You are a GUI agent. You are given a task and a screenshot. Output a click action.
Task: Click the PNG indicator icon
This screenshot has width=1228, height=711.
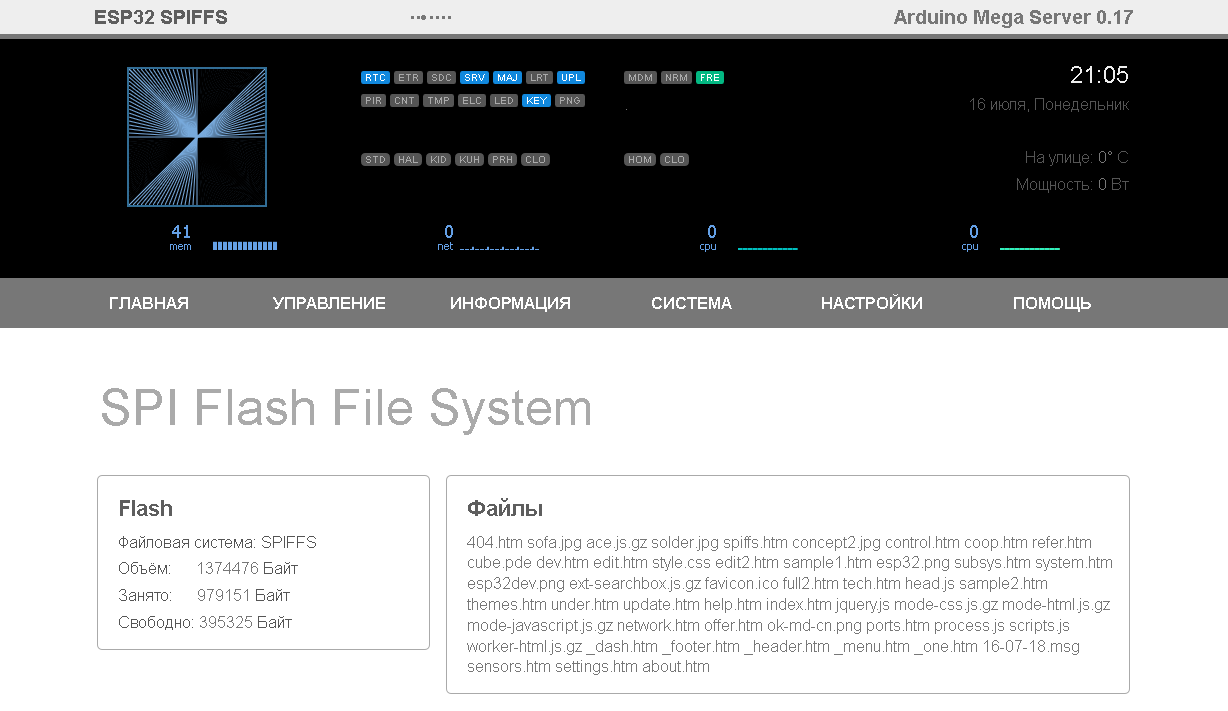[x=569, y=100]
